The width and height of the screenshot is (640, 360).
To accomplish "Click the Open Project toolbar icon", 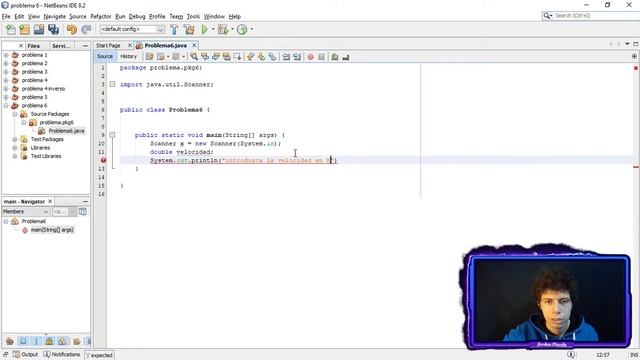I will point(39,29).
